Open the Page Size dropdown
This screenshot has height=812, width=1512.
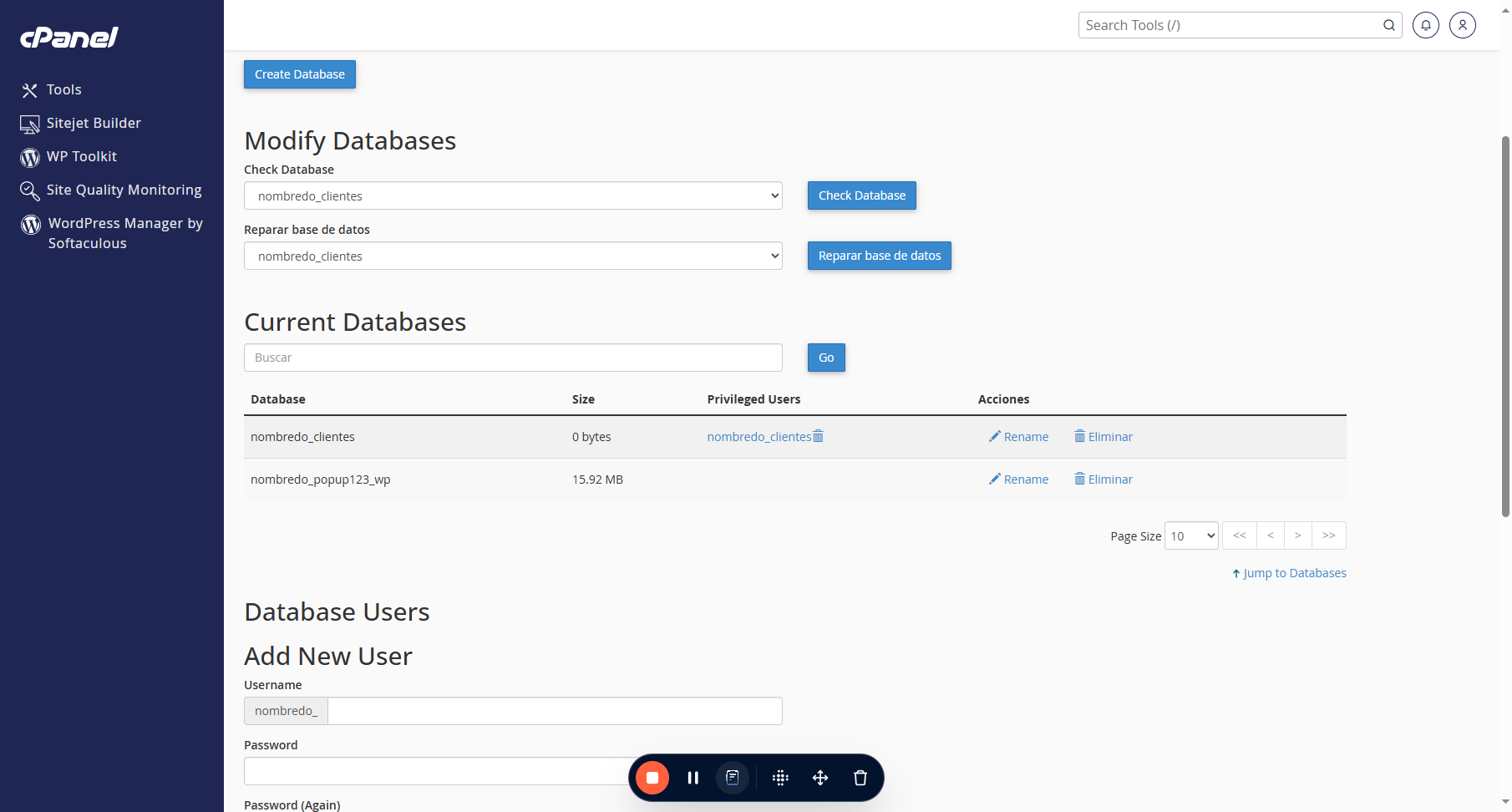tap(1191, 535)
